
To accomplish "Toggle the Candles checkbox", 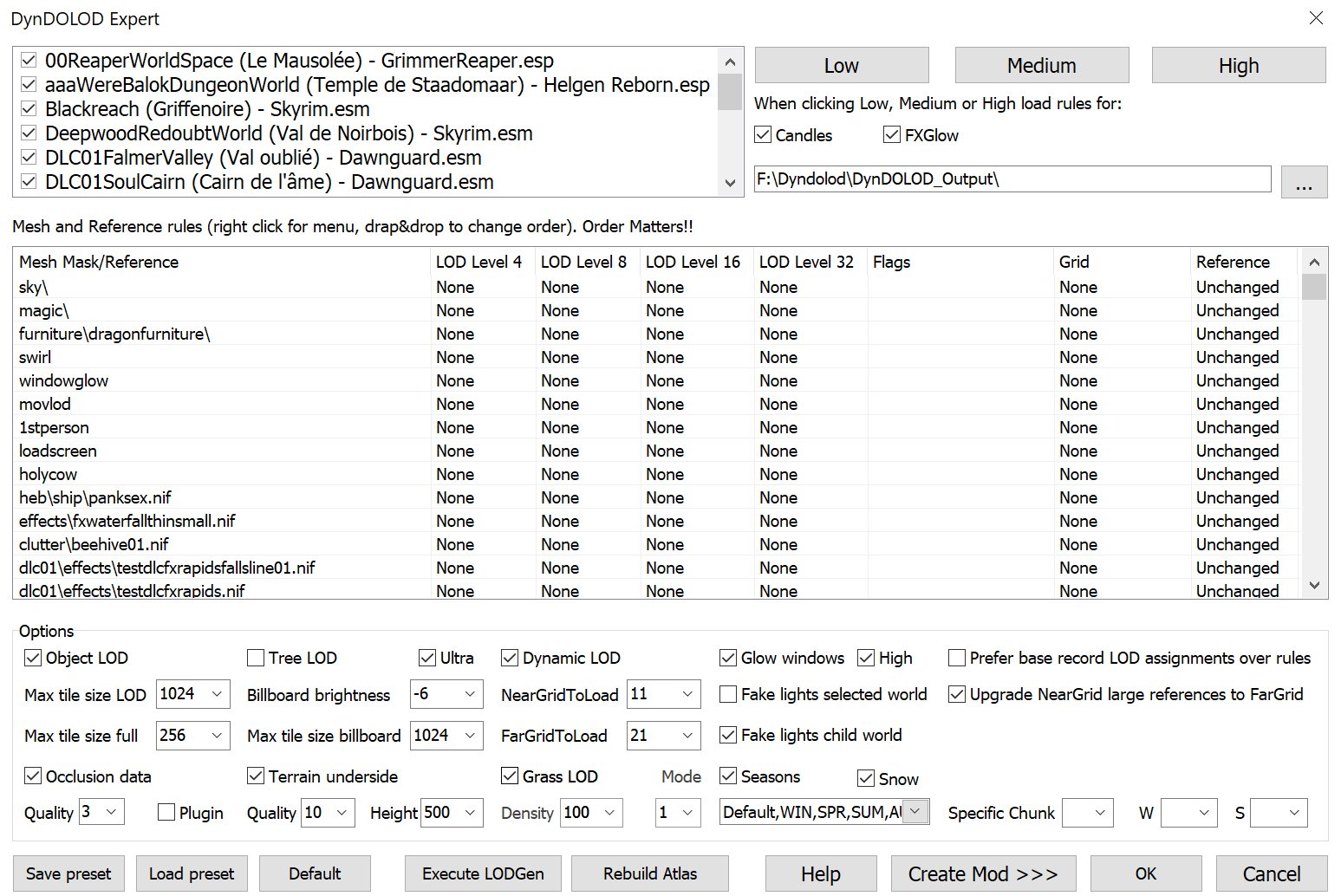I will 763,134.
